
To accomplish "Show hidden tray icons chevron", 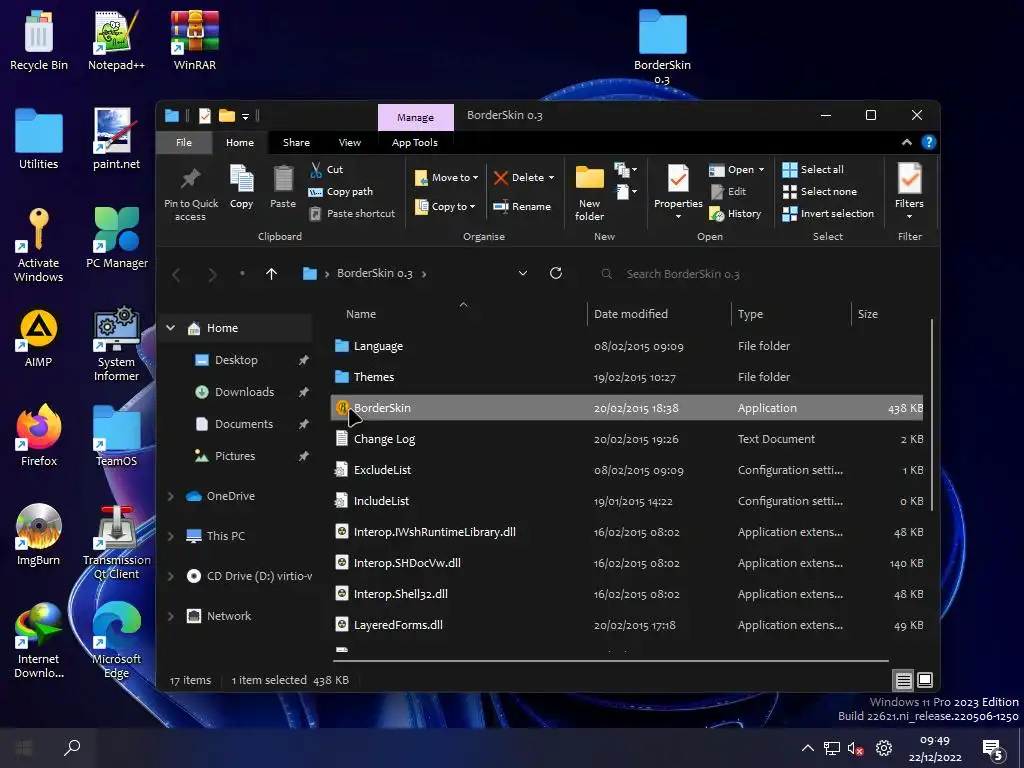I will coord(808,748).
